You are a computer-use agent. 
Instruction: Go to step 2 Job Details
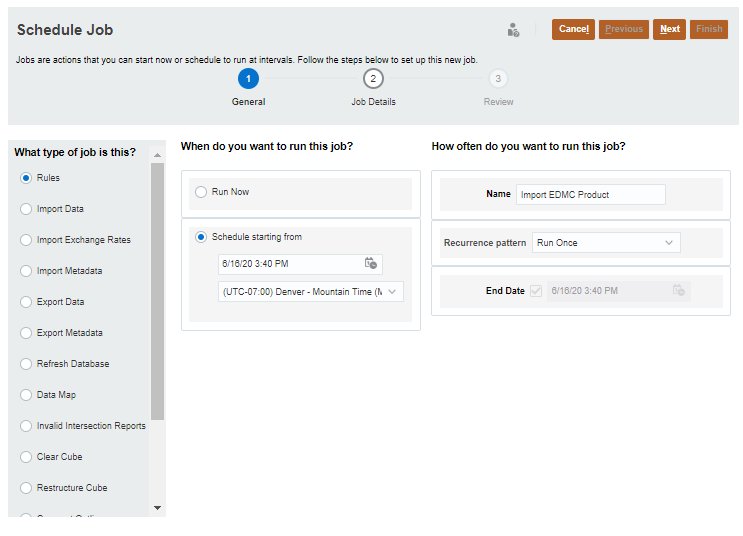point(373,78)
